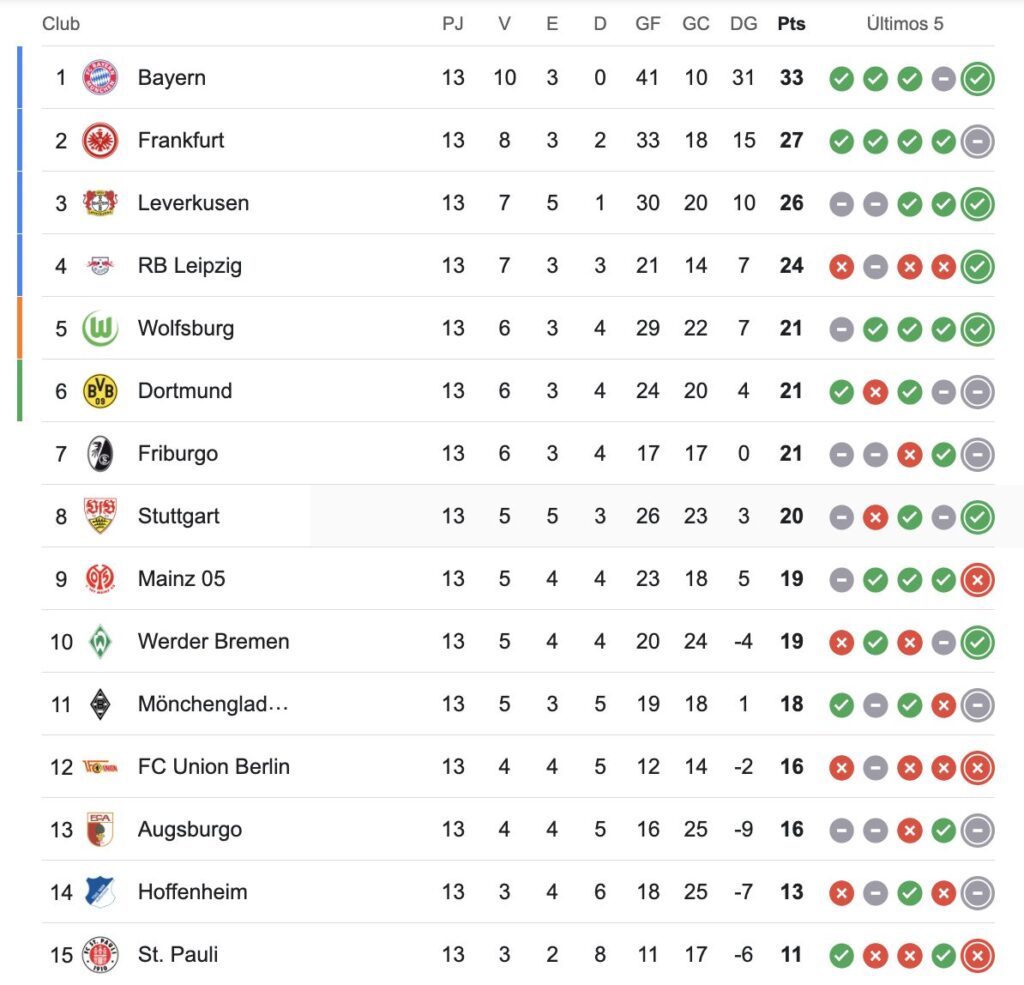Select the Augsburgo table row name
Image resolution: width=1024 pixels, height=985 pixels.
tap(190, 829)
